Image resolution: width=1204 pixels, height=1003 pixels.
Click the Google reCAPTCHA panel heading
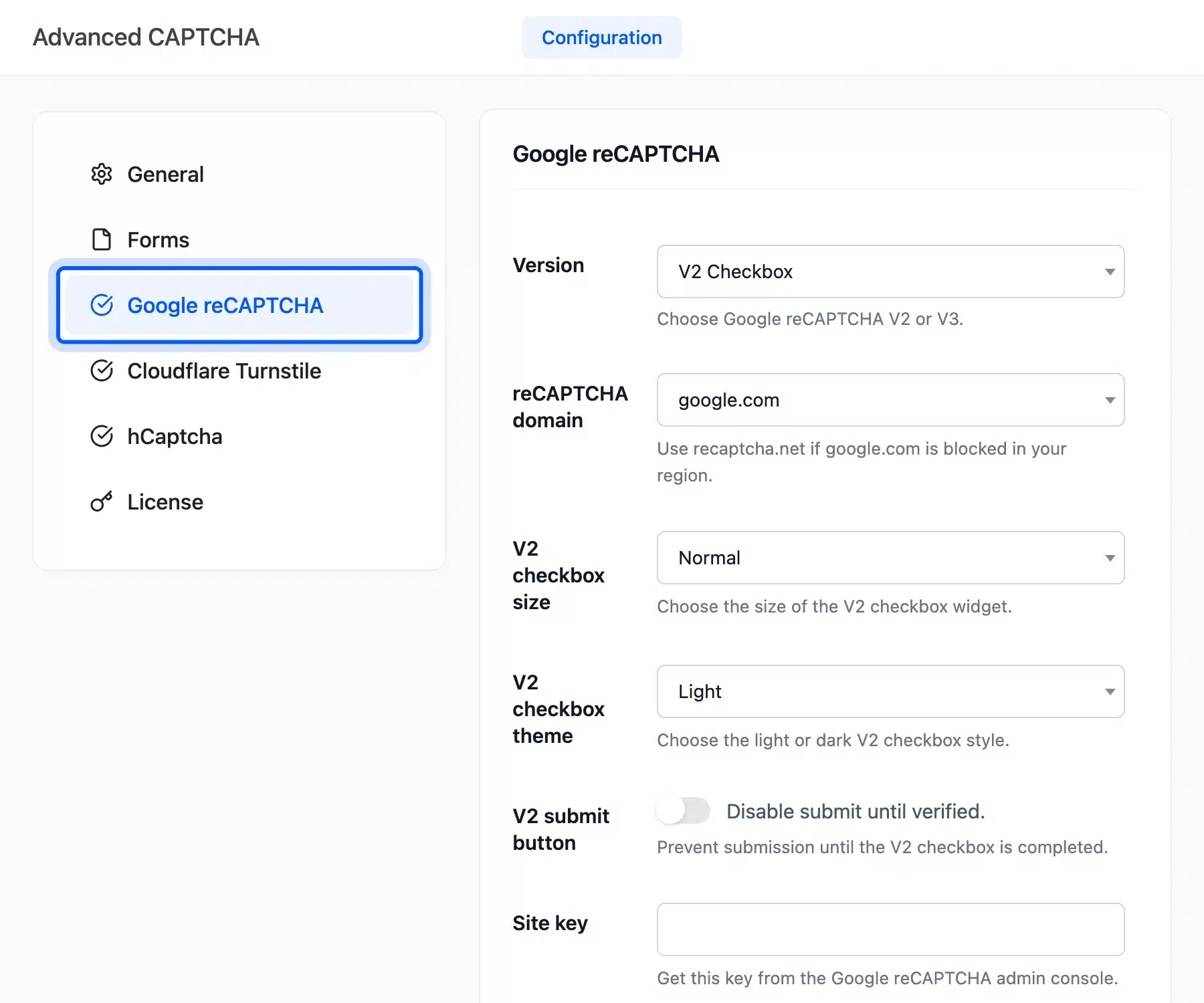616,154
